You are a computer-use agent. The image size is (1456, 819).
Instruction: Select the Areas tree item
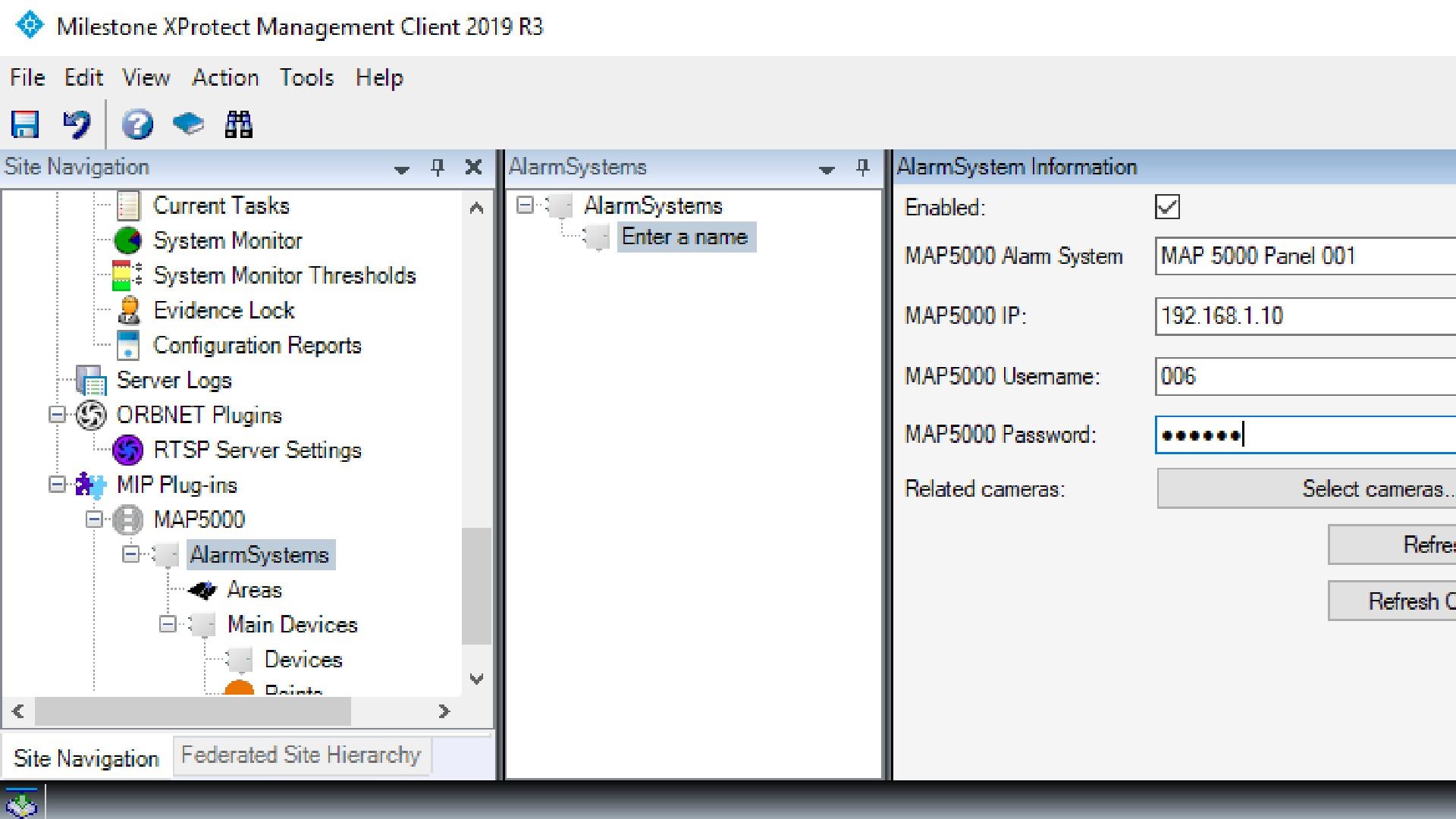pyautogui.click(x=255, y=589)
